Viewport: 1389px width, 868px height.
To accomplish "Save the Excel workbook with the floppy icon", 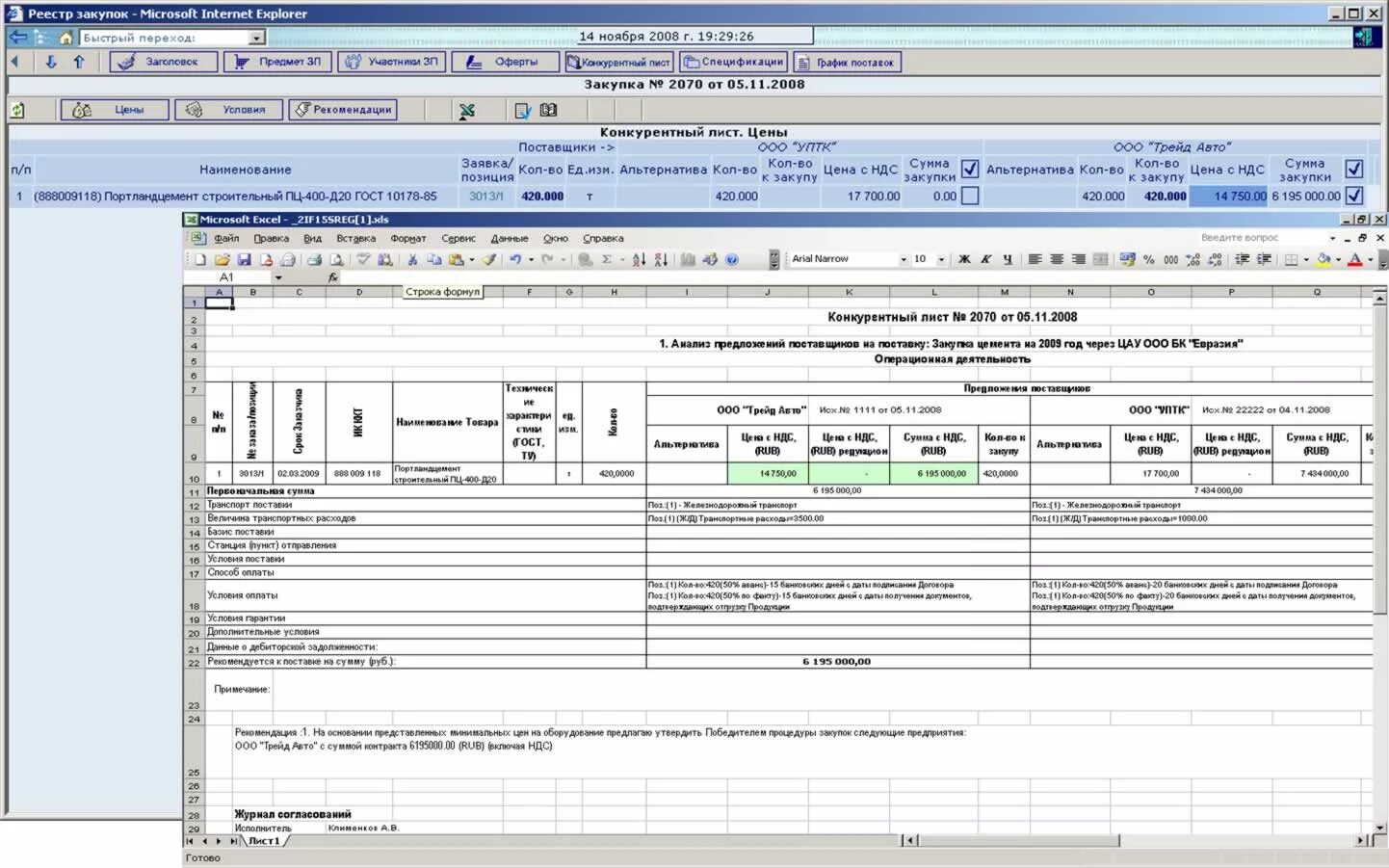I will [x=245, y=259].
